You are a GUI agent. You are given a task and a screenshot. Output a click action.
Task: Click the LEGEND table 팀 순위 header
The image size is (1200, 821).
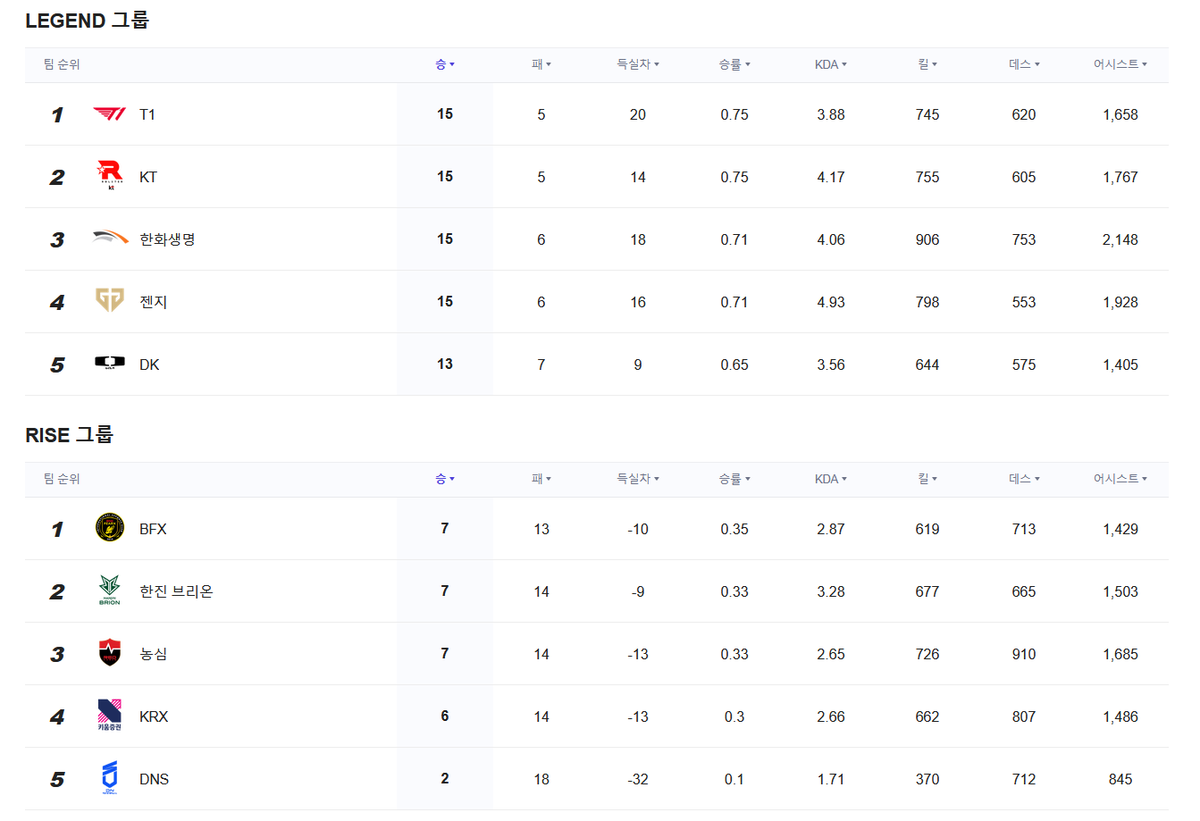[62, 64]
